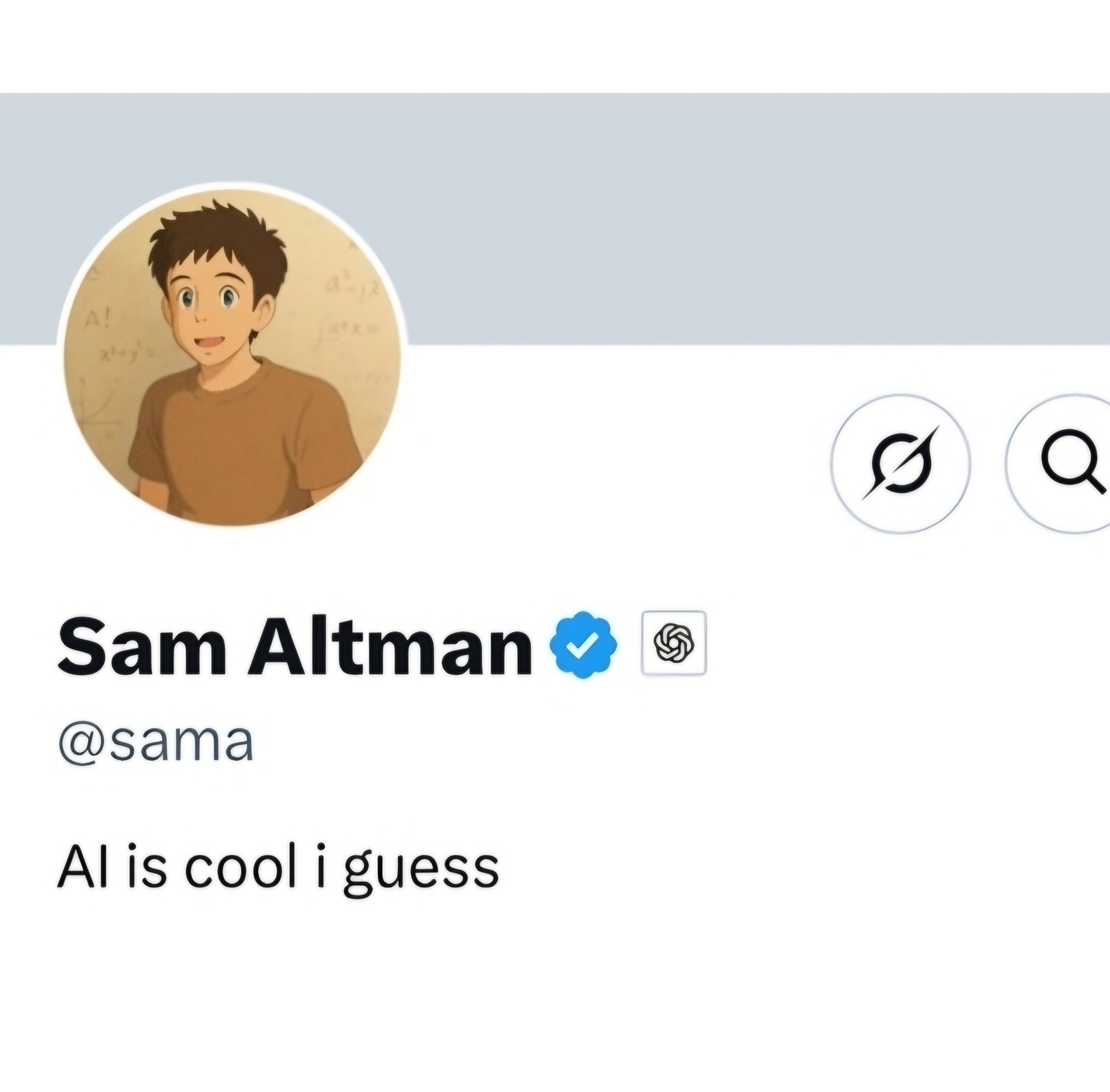Viewport: 1110px width, 1092px height.
Task: Click the magnifying glass search button
Action: tap(1058, 464)
